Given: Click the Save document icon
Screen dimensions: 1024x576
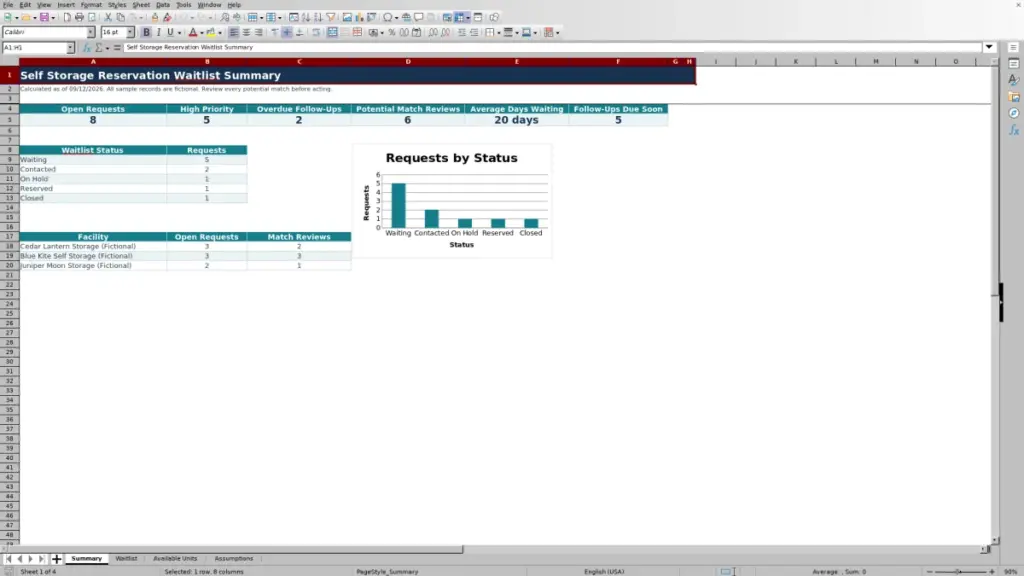Looking at the screenshot, I should 44,18.
